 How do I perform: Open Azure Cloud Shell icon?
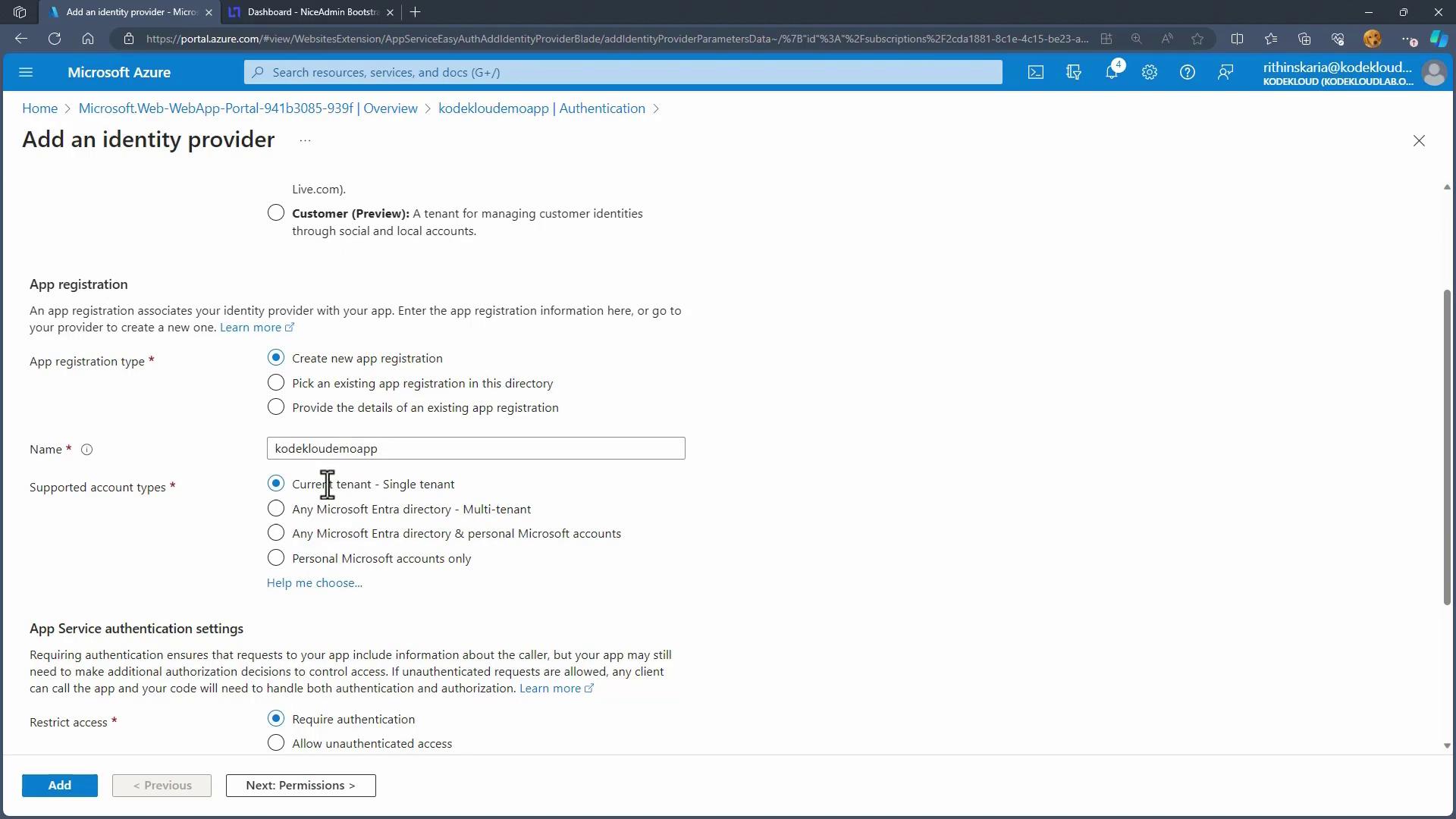pos(1035,72)
